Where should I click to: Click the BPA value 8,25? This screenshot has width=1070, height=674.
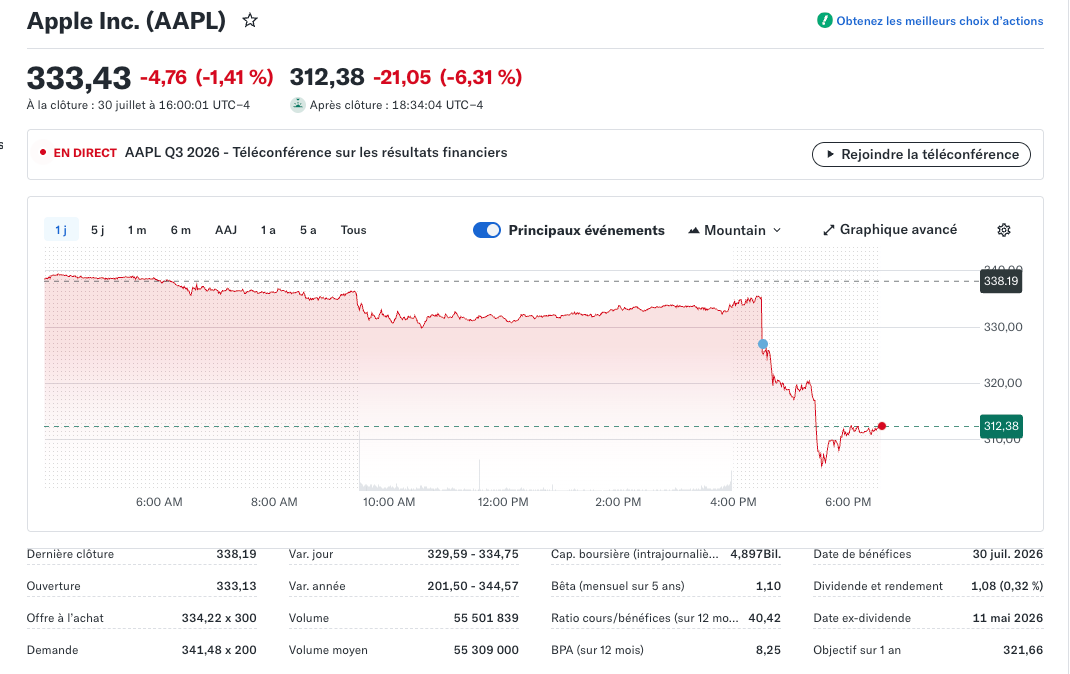point(768,650)
